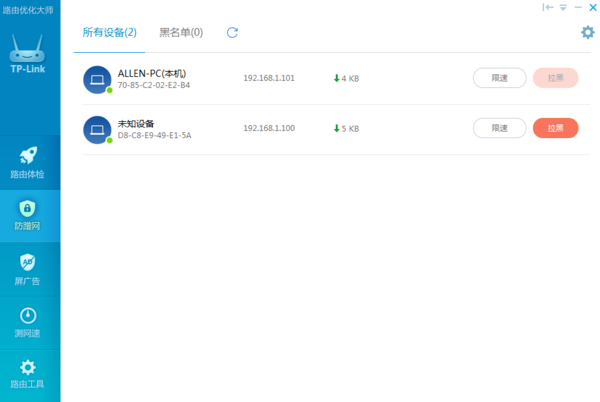Click 限速 for 未知设备

(499, 128)
